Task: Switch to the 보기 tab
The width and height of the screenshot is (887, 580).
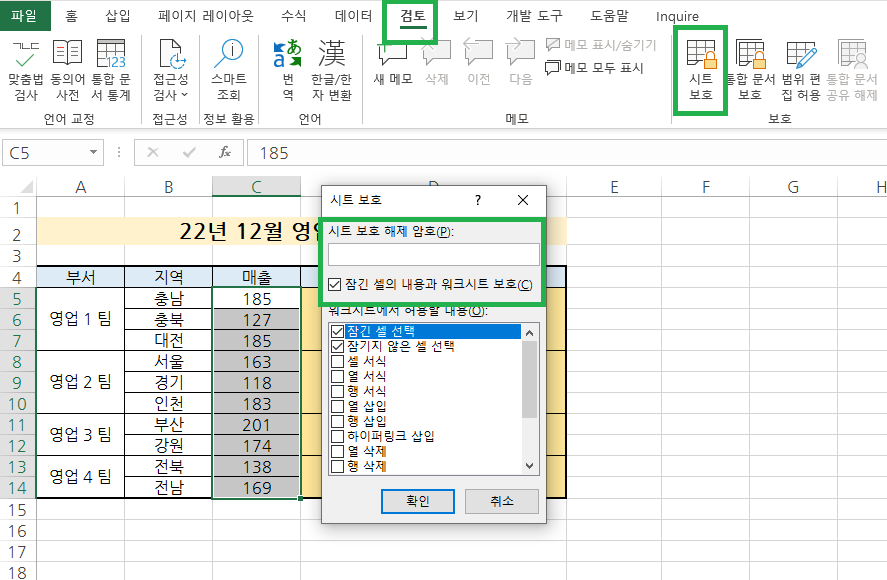Action: pyautogui.click(x=466, y=16)
